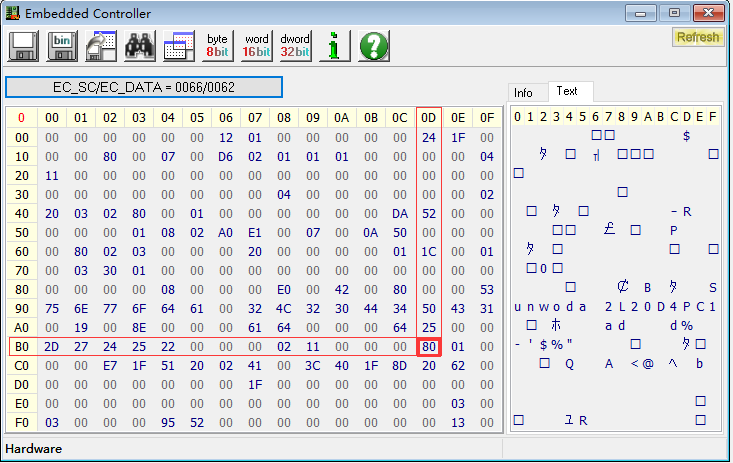The height and width of the screenshot is (463, 733).
Task: Switch to dword 32bit display mode
Action: tap(295, 45)
